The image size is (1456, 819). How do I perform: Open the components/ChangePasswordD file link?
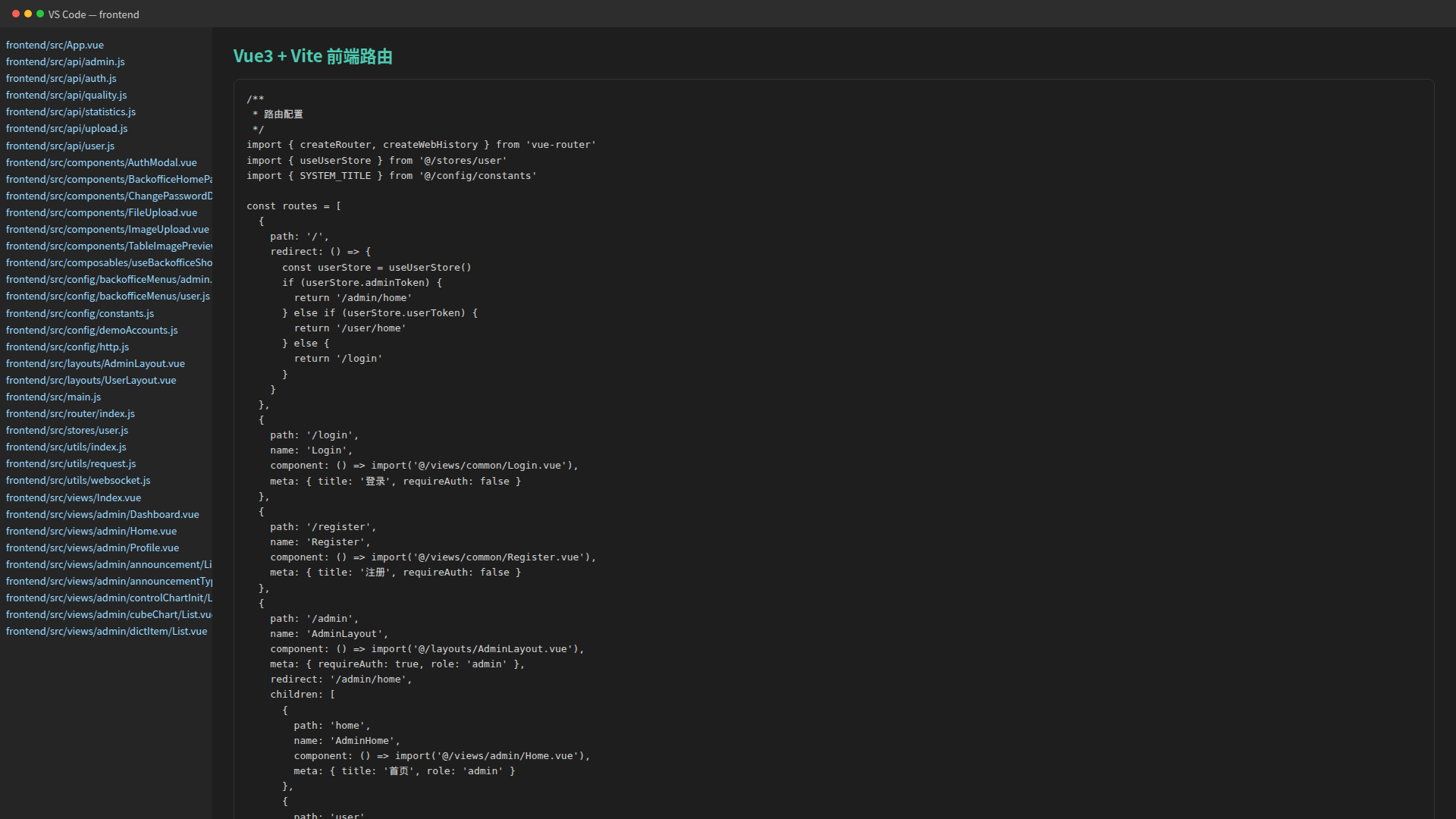(x=109, y=196)
